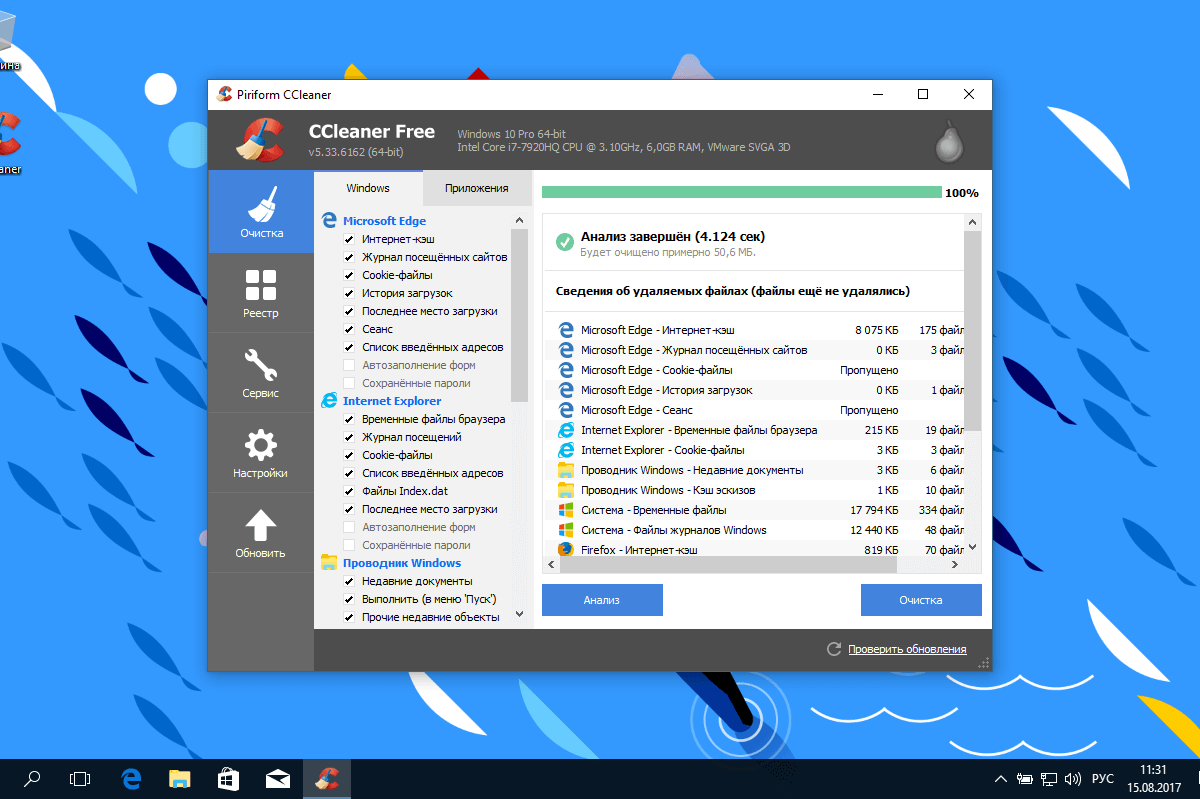
Task: Collapse the Проводник Windows group header
Action: tap(401, 563)
